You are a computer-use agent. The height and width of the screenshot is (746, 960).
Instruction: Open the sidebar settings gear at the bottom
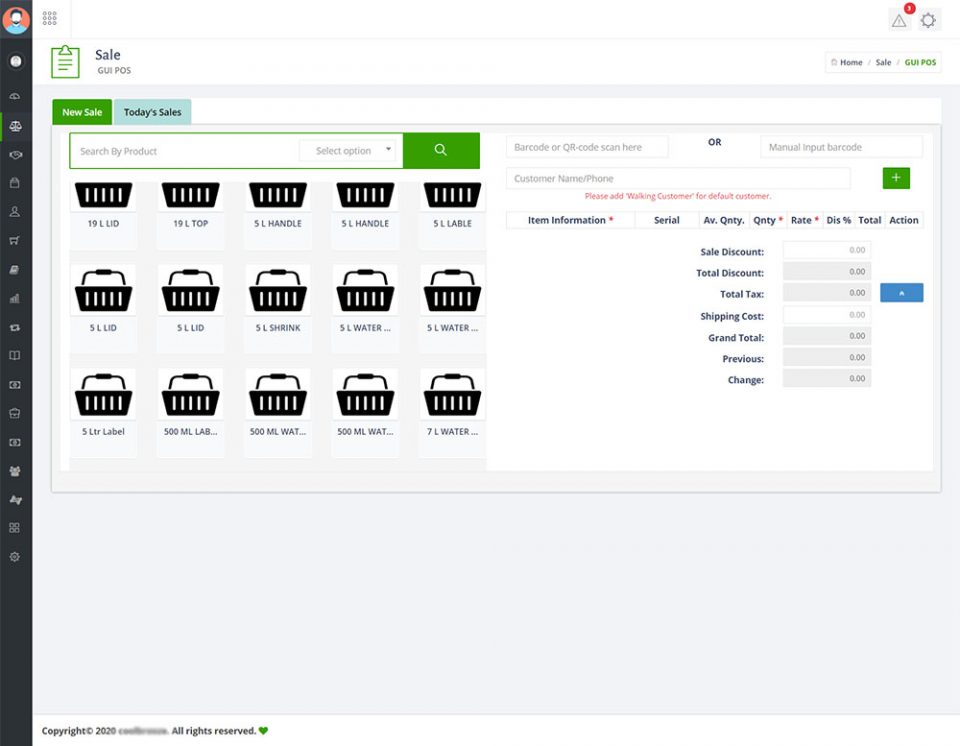[15, 557]
